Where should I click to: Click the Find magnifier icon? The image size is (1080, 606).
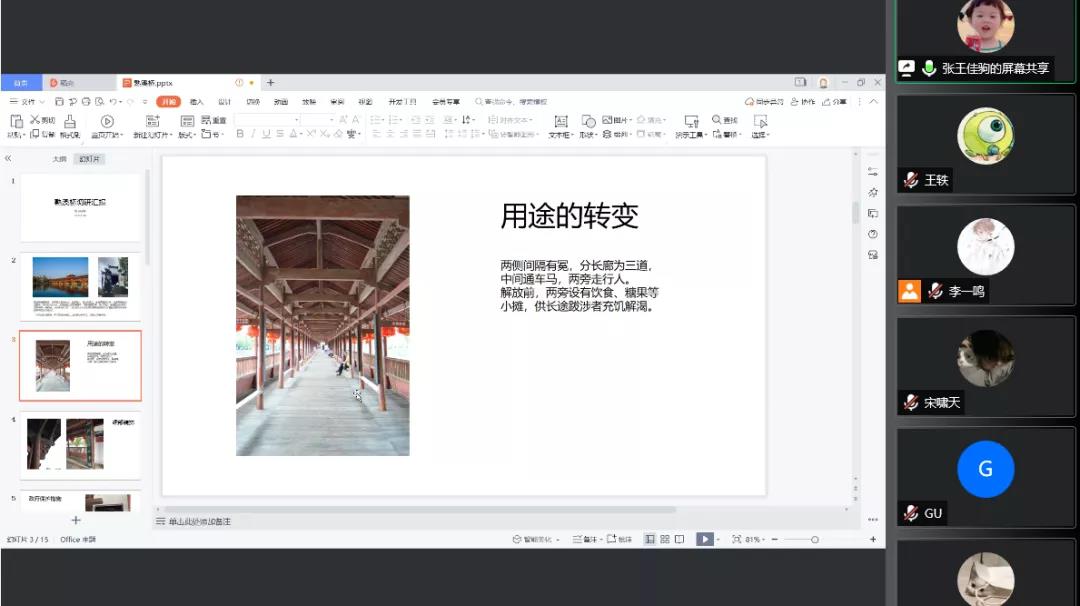point(716,120)
